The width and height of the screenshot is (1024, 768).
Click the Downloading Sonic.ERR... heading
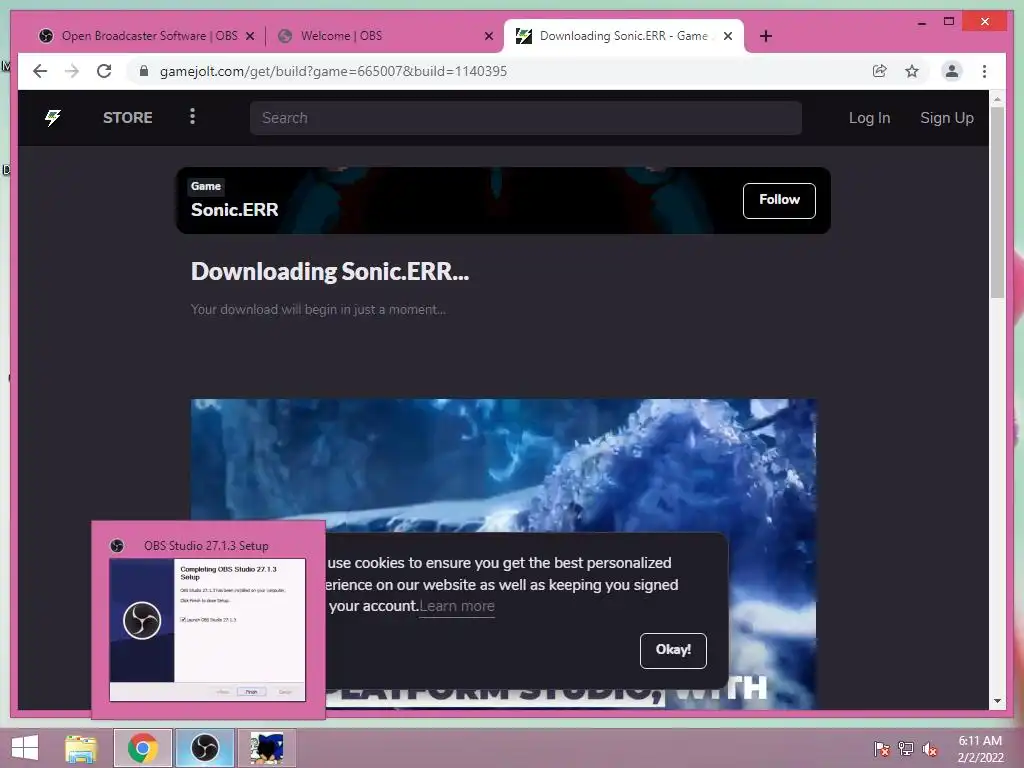coord(330,272)
